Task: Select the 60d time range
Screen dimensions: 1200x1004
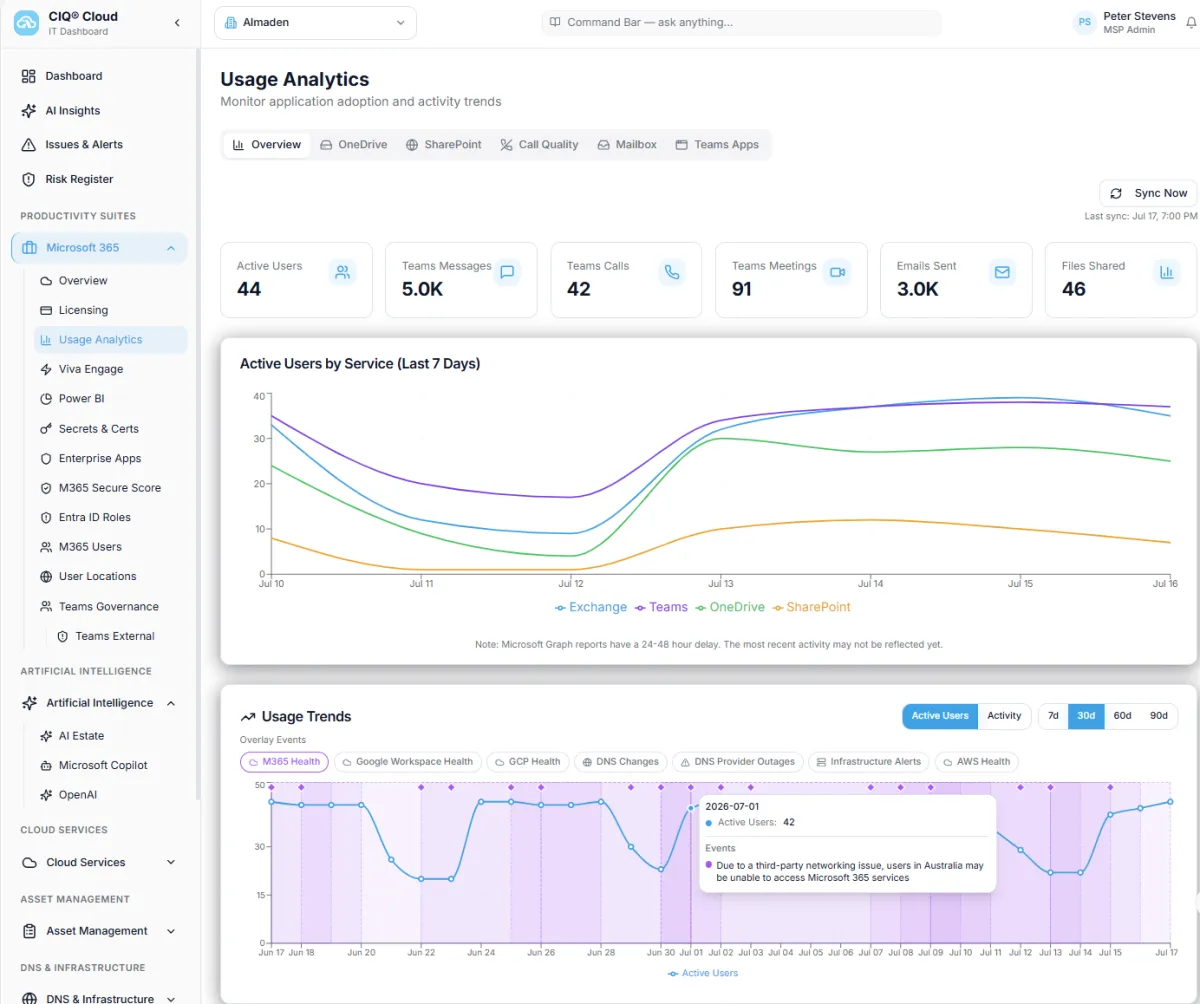Action: pyautogui.click(x=1122, y=716)
